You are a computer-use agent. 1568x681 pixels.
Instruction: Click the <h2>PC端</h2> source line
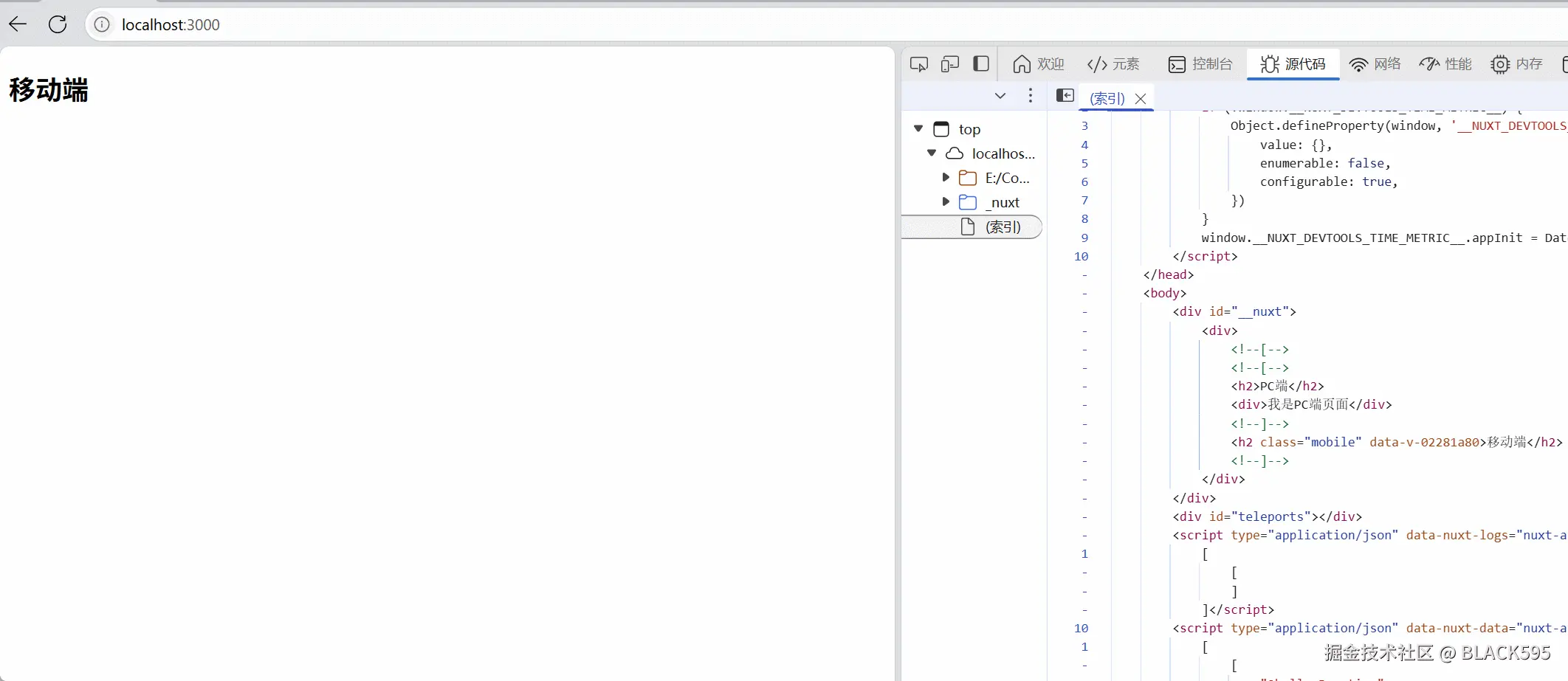coord(1277,386)
